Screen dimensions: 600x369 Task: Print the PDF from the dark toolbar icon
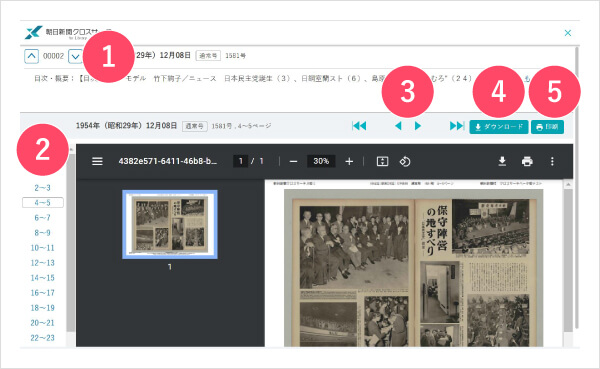(x=527, y=161)
